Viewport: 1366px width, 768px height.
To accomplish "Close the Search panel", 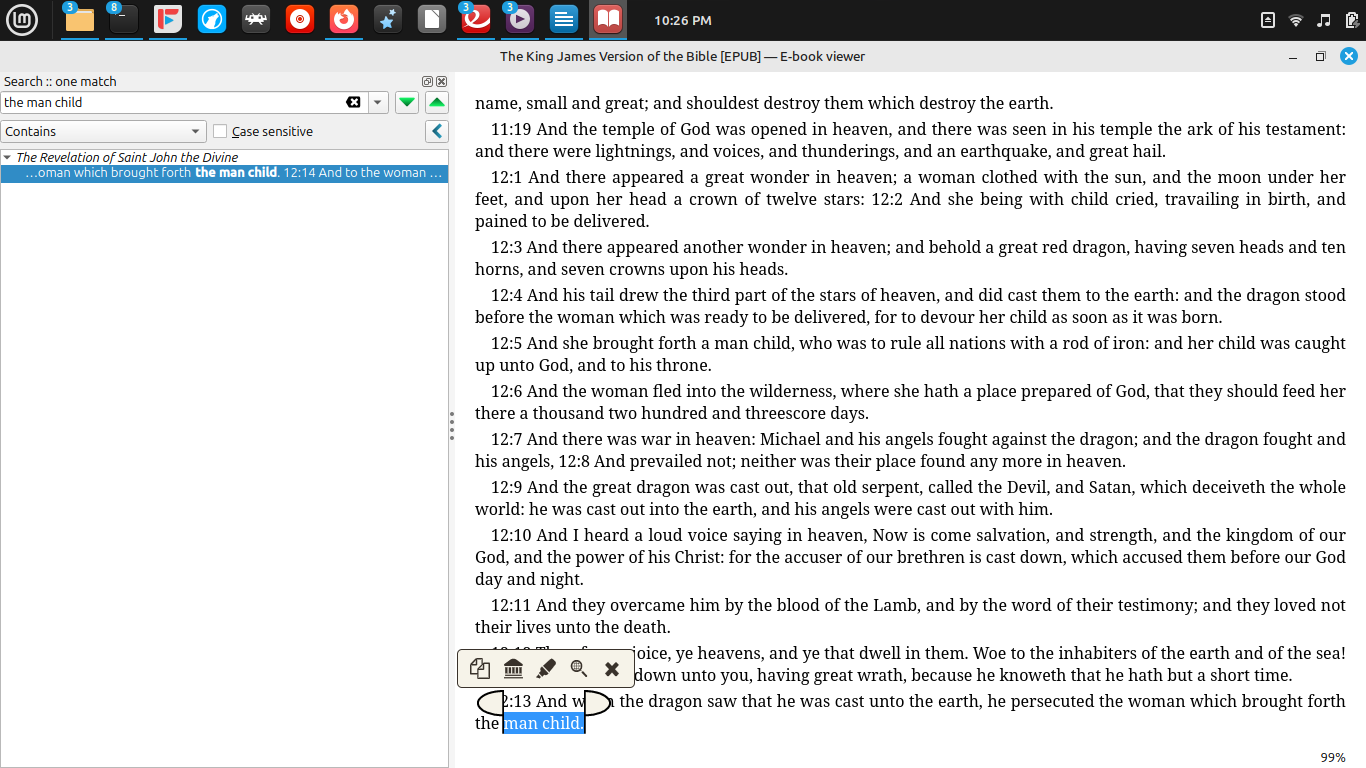I will click(441, 81).
